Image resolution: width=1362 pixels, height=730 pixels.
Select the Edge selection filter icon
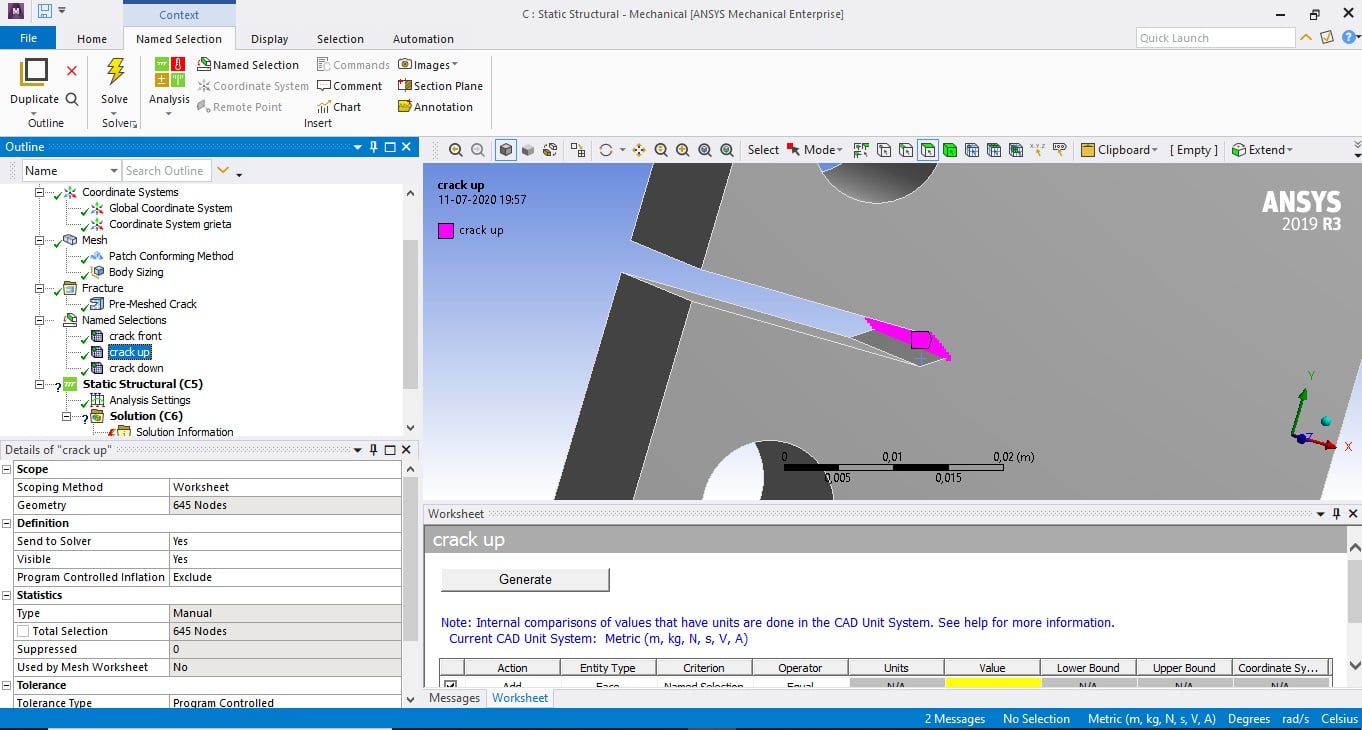(x=906, y=150)
